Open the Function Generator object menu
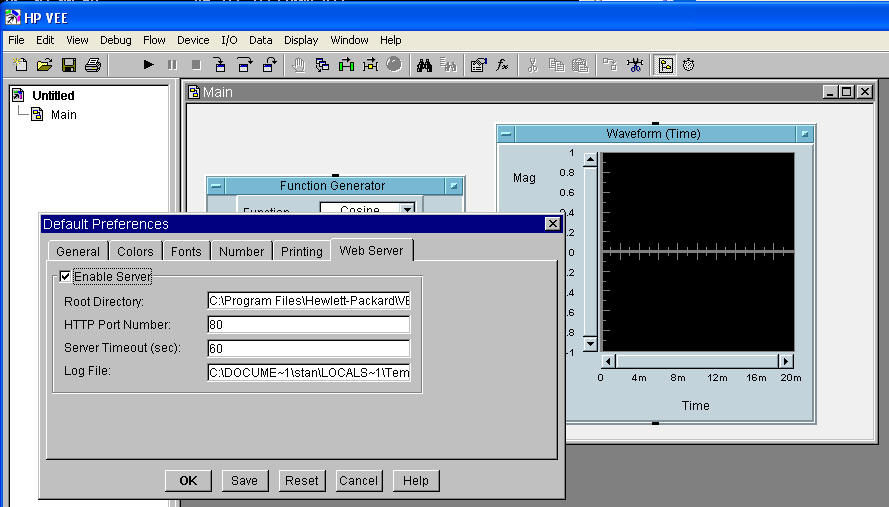 (217, 186)
